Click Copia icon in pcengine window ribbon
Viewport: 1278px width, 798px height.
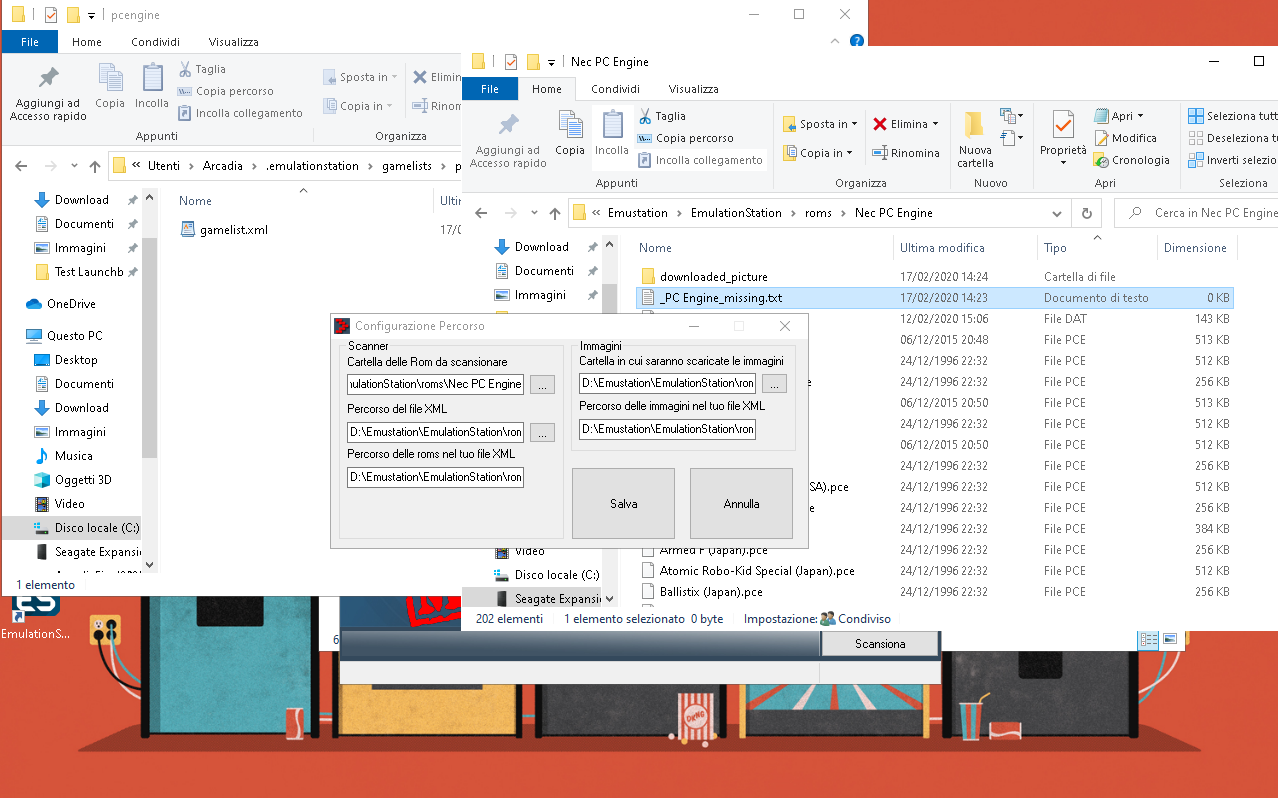110,86
